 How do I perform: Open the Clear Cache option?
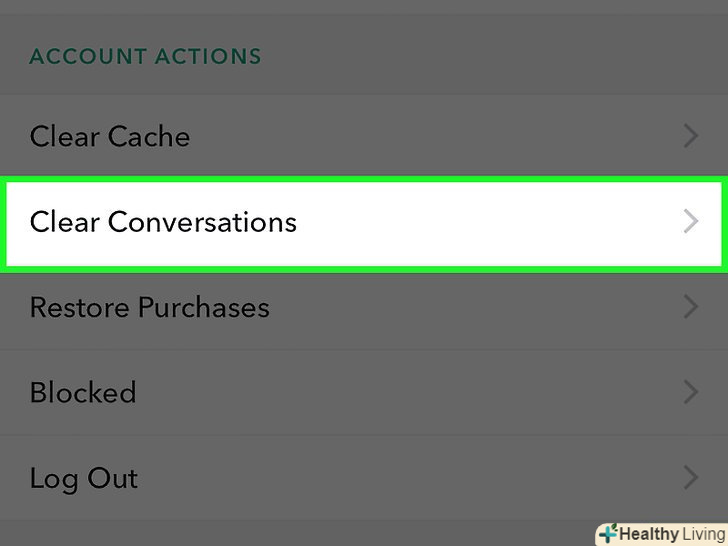tap(110, 136)
